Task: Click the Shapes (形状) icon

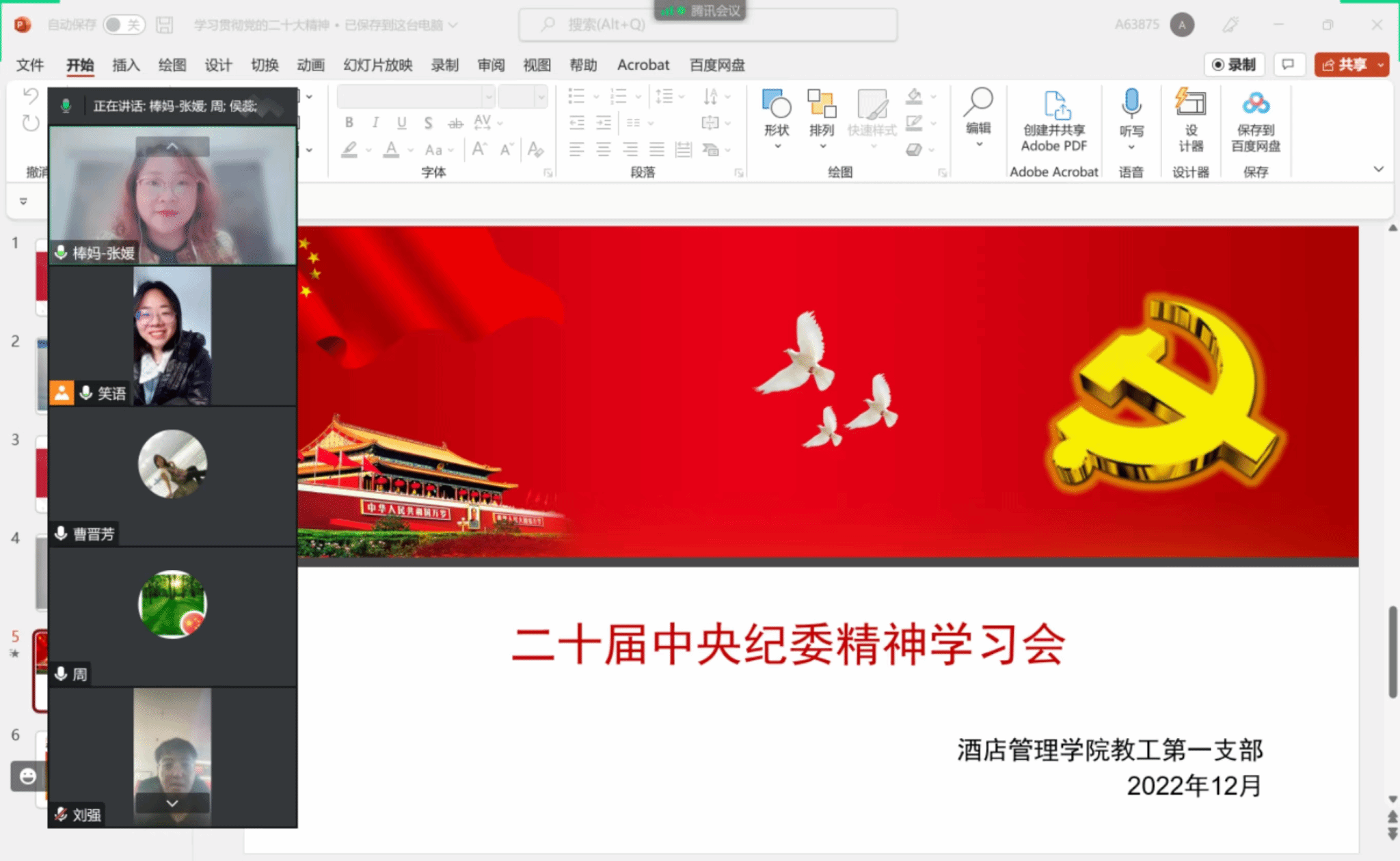Action: 777,105
